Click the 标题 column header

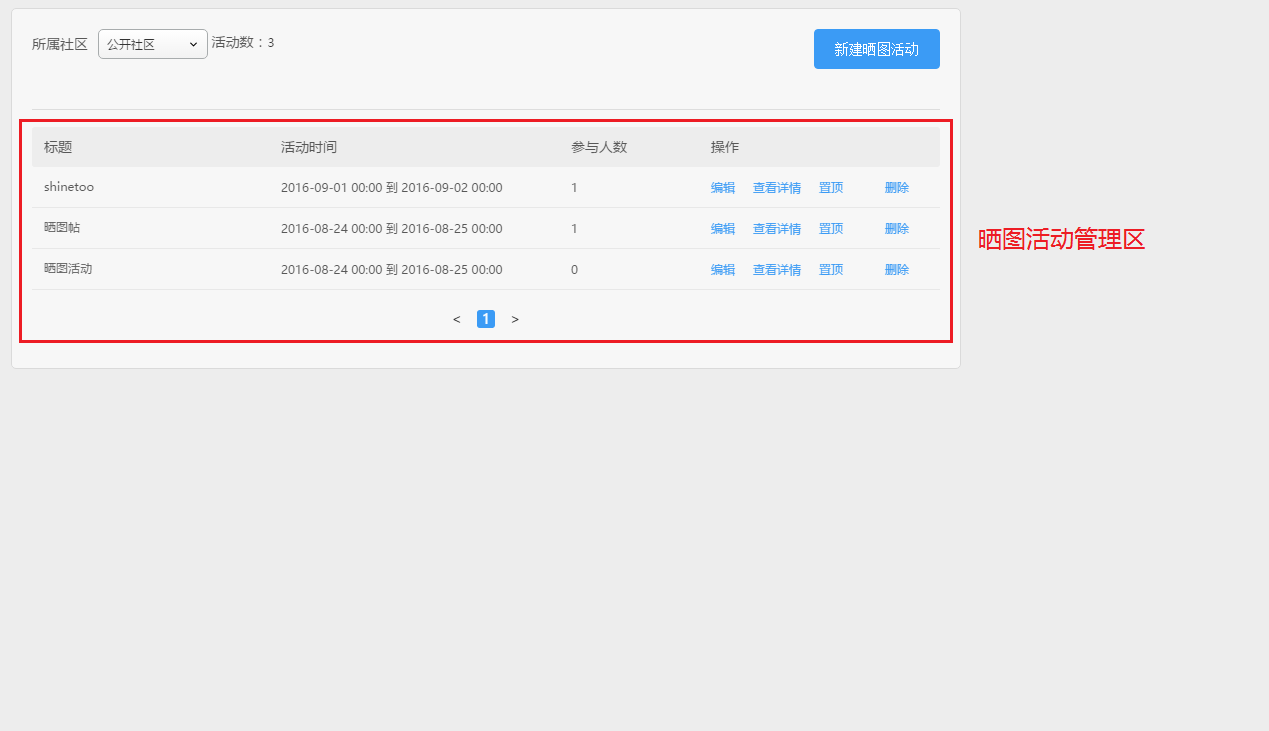58,147
